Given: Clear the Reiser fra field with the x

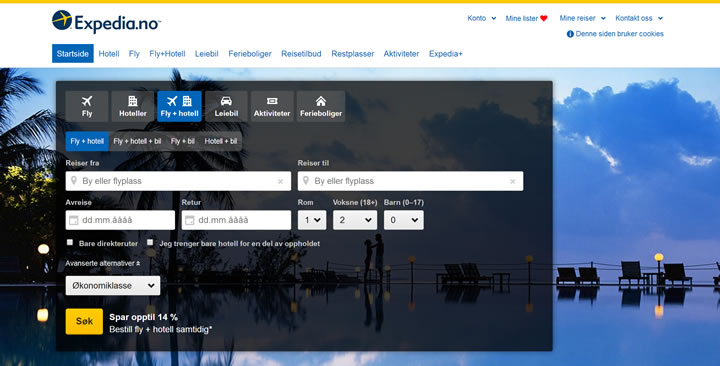Looking at the screenshot, I should (x=281, y=181).
